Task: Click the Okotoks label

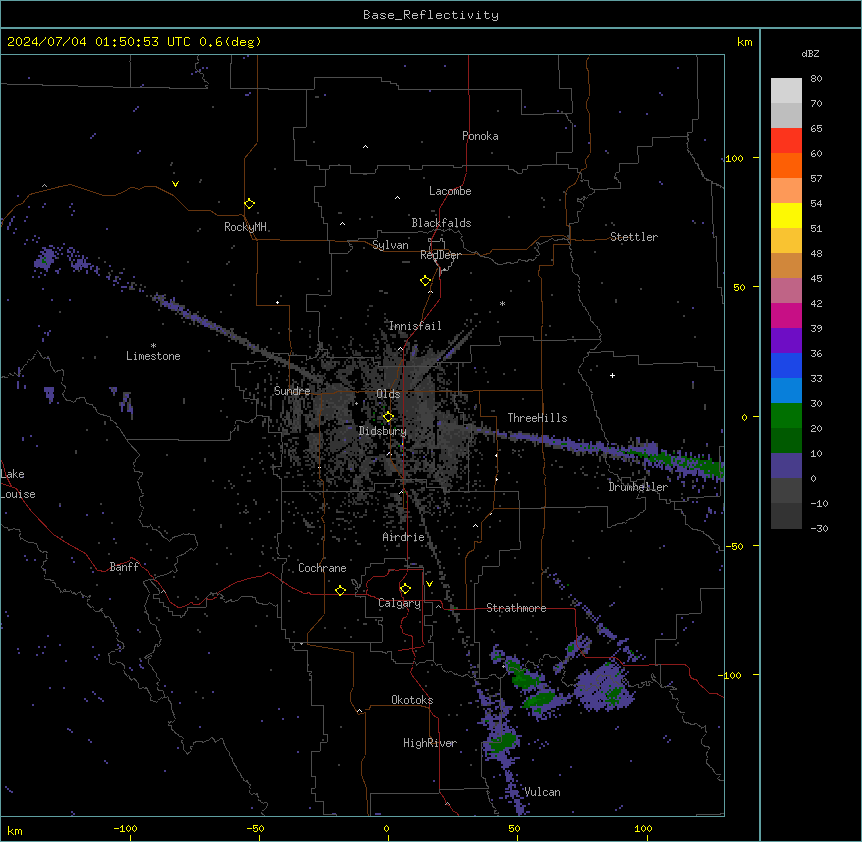Action: 412,700
